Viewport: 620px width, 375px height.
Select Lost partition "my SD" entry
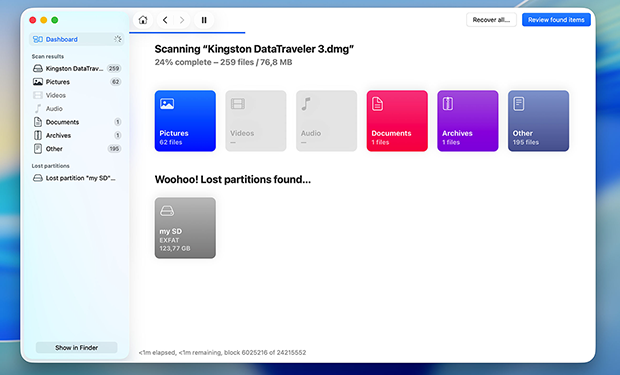76,178
